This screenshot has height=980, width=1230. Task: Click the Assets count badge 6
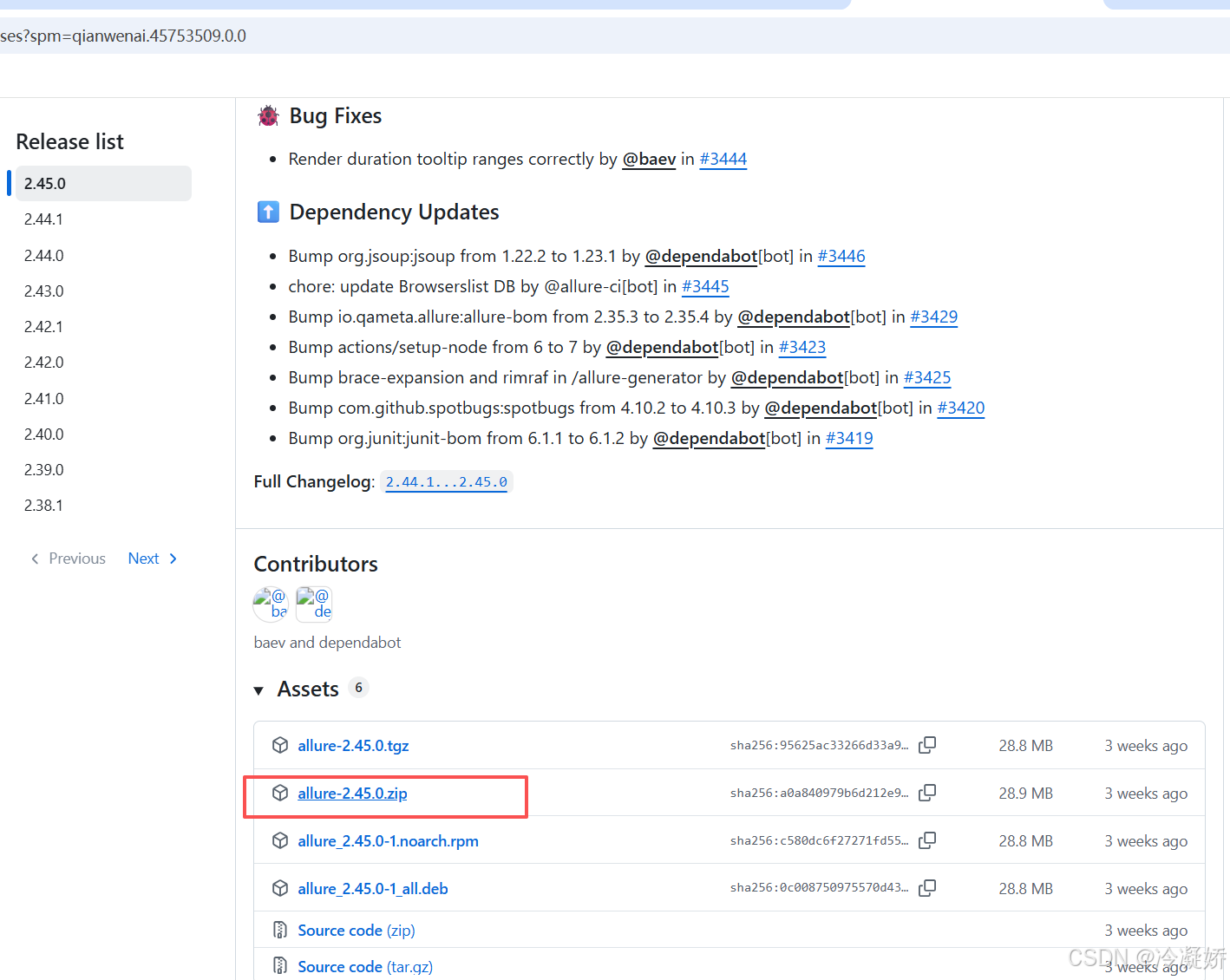358,688
